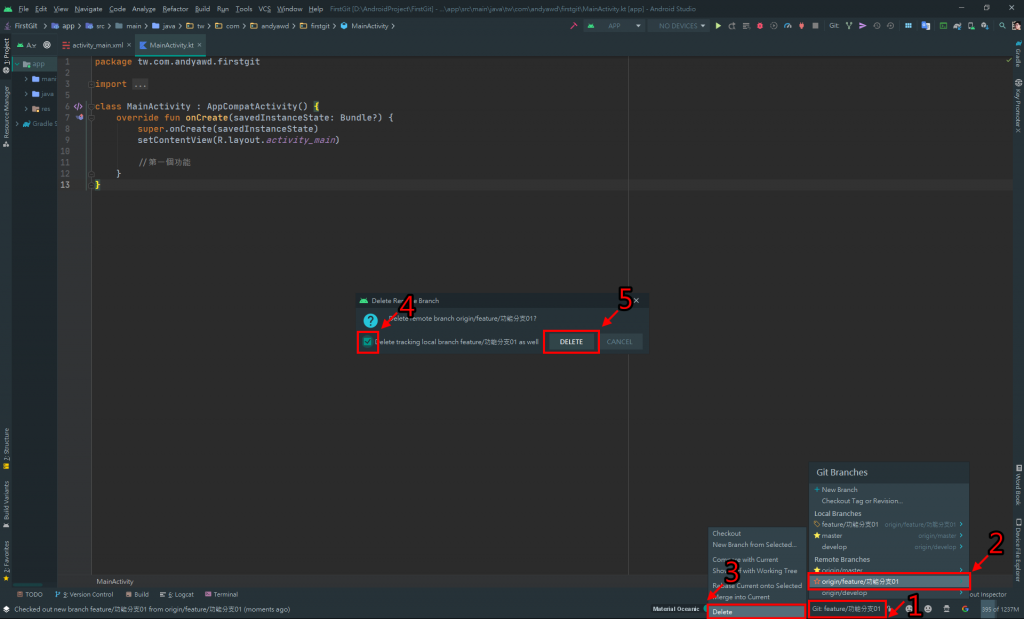Expand Gradle Scripts in project tree
1024x619 pixels.
point(18,123)
